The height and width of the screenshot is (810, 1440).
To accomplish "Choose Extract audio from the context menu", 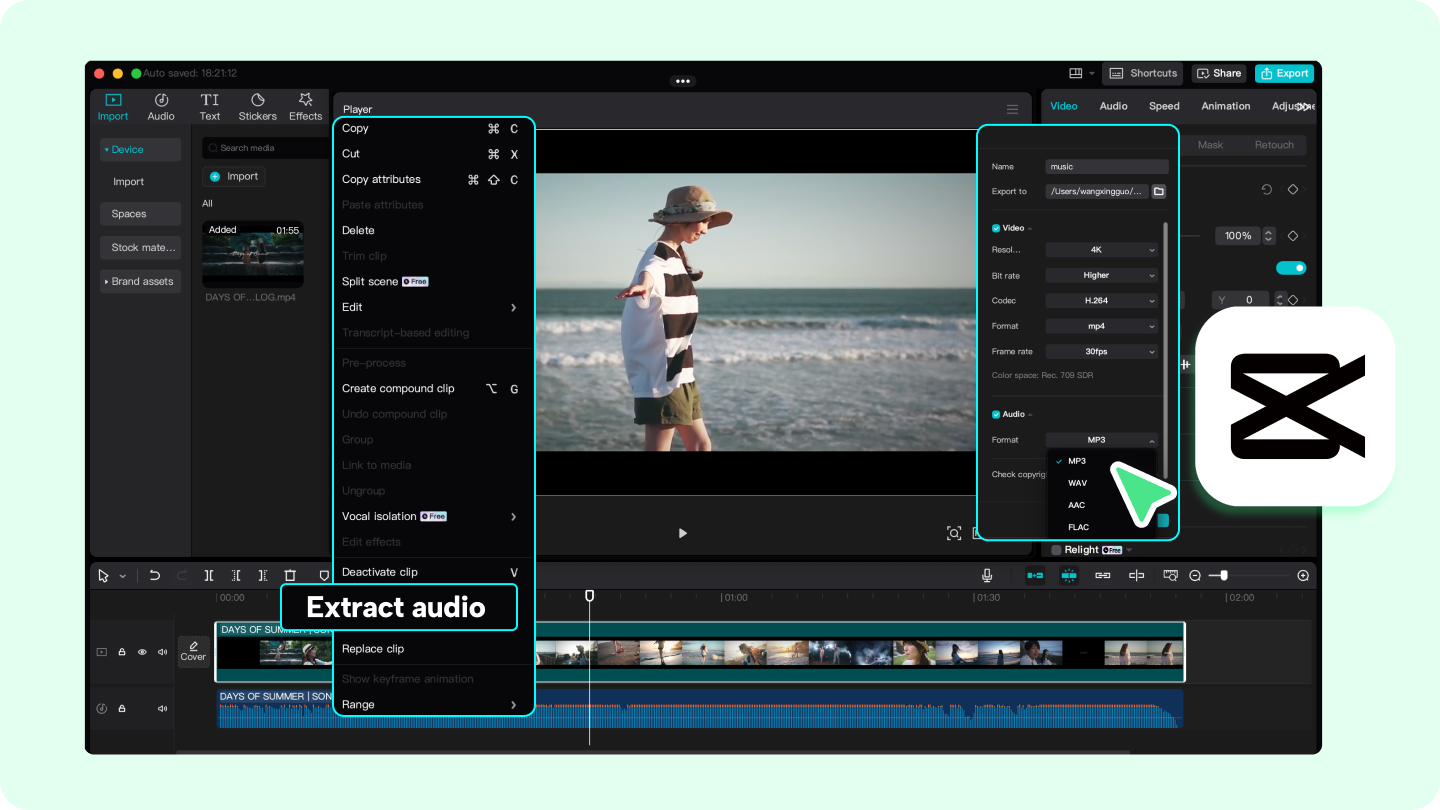I will 398,607.
